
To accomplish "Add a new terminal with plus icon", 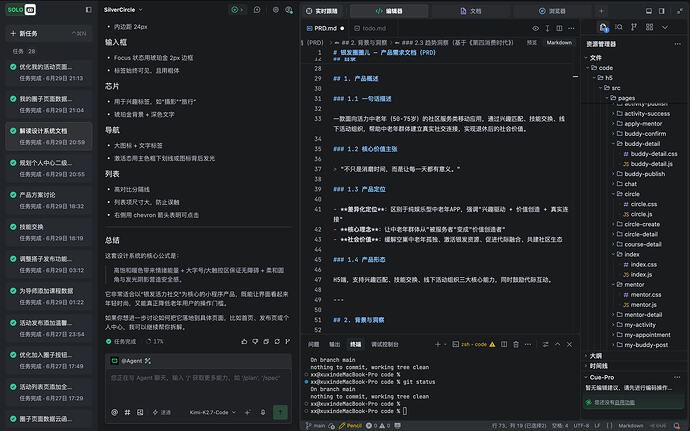I will pos(438,344).
